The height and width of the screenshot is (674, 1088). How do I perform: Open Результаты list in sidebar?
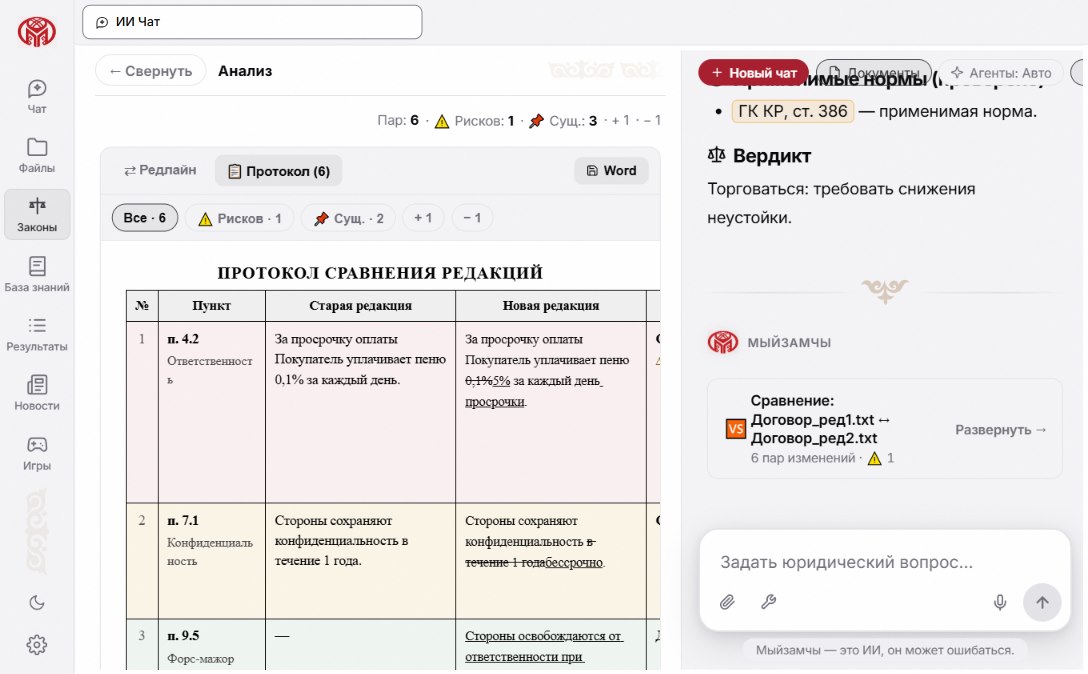tap(37, 334)
